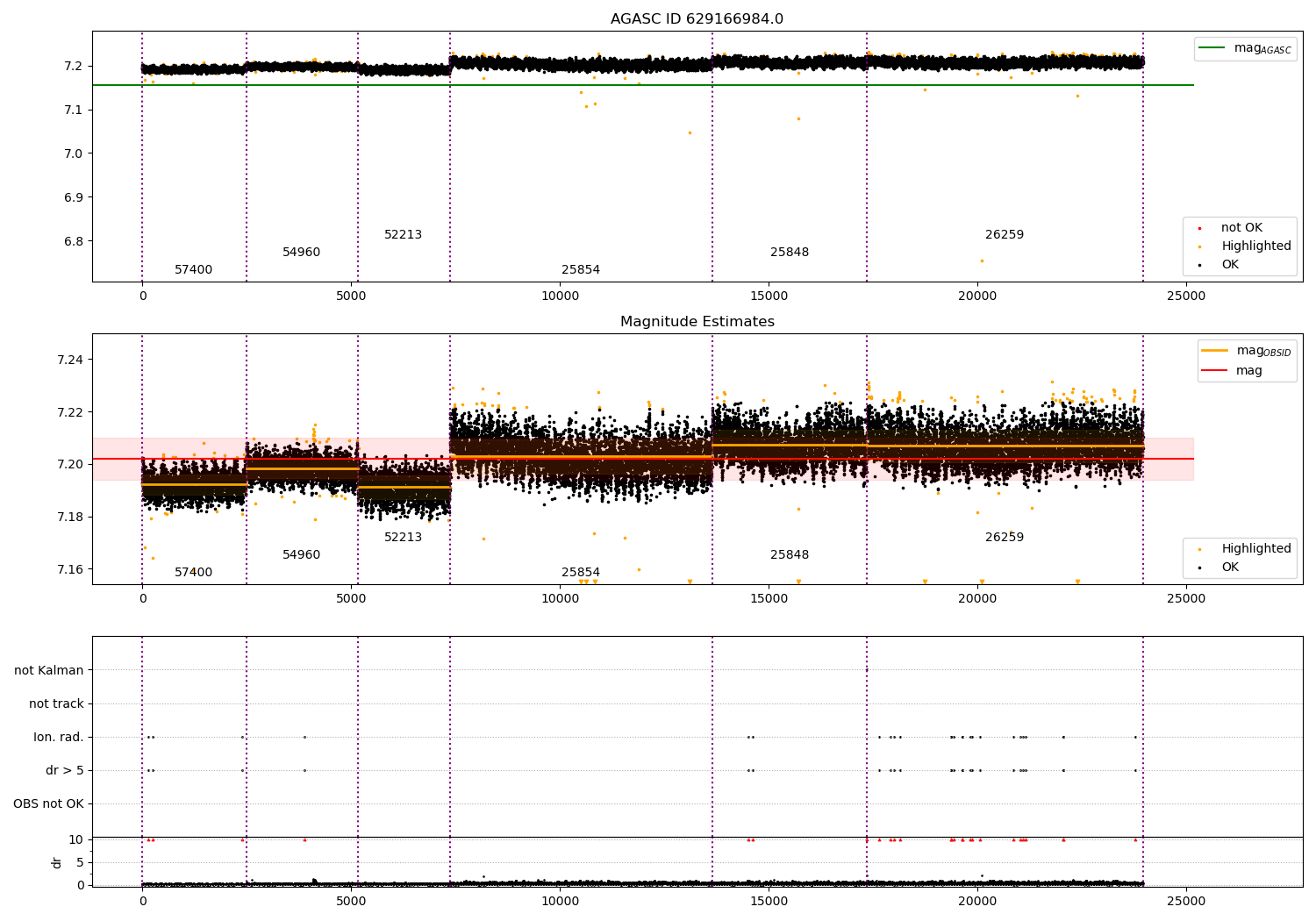Image resolution: width=1316 pixels, height=921 pixels.
Task: Click 'not OK' in the top plot legend
Action: tap(1229, 227)
